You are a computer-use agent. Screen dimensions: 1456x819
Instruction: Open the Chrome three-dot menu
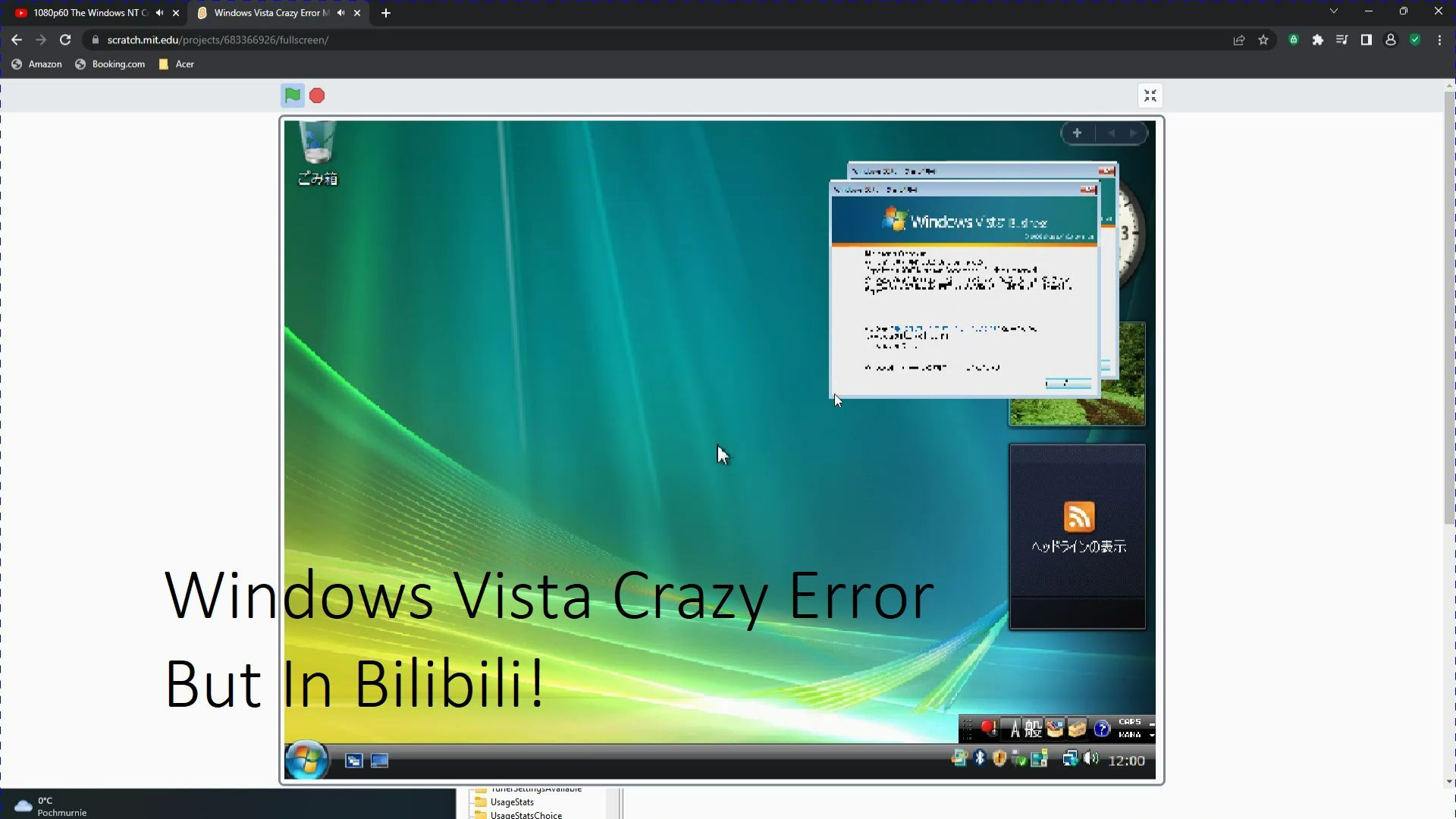coord(1439,40)
